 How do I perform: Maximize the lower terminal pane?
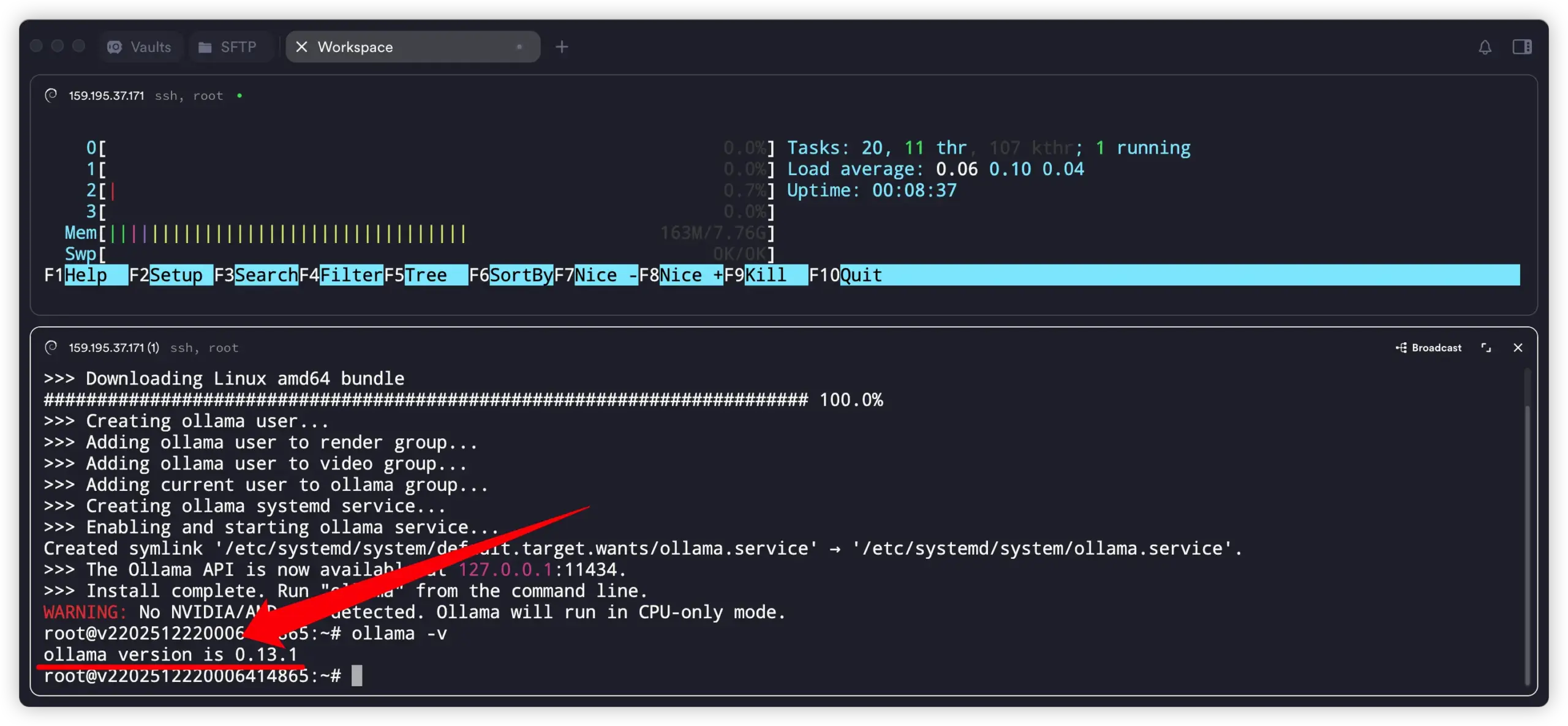point(1486,348)
